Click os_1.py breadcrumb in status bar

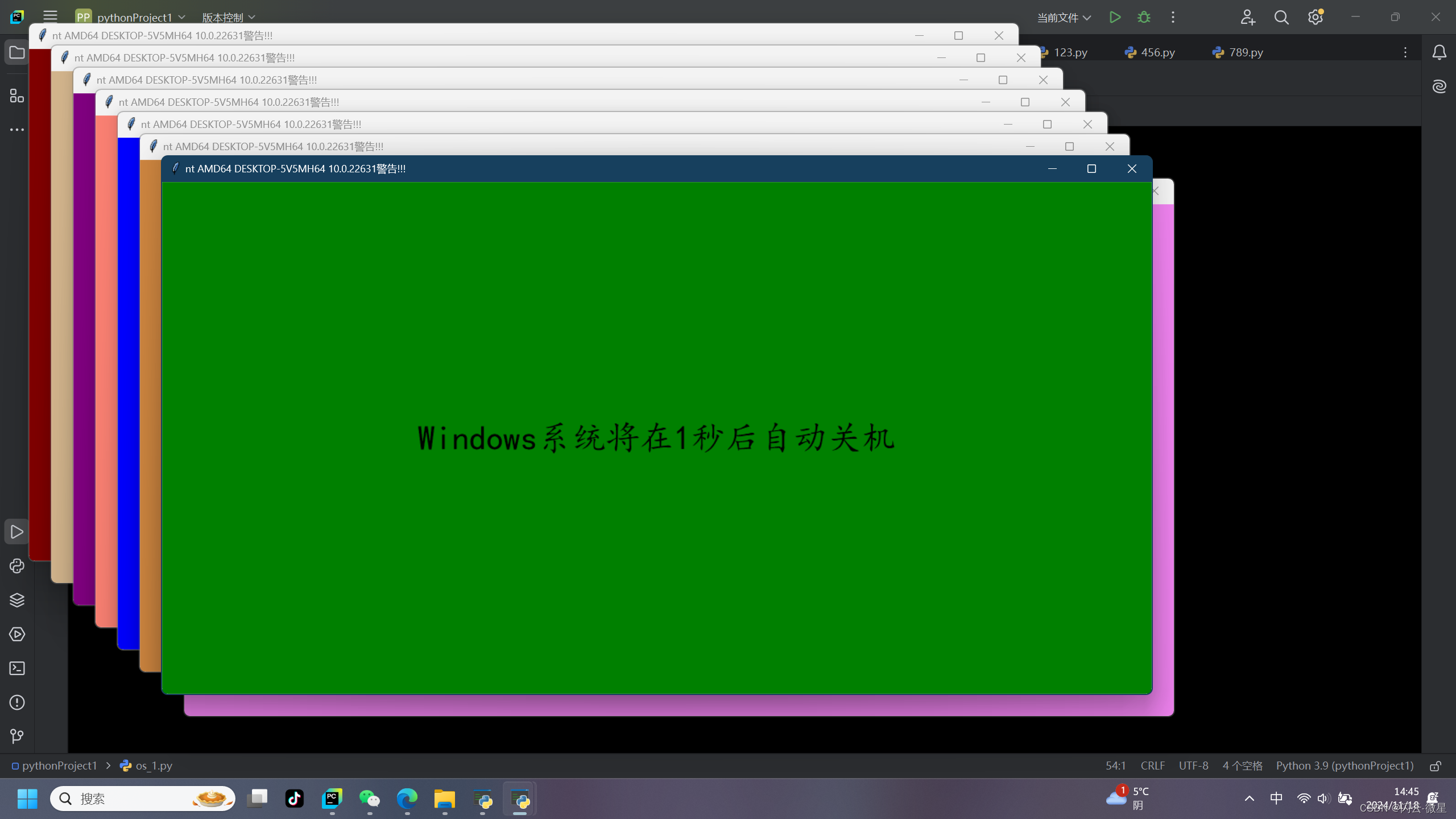pyautogui.click(x=146, y=766)
